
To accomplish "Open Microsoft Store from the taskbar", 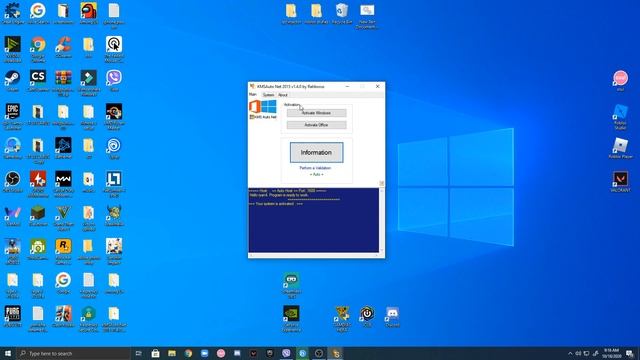I will 156,353.
